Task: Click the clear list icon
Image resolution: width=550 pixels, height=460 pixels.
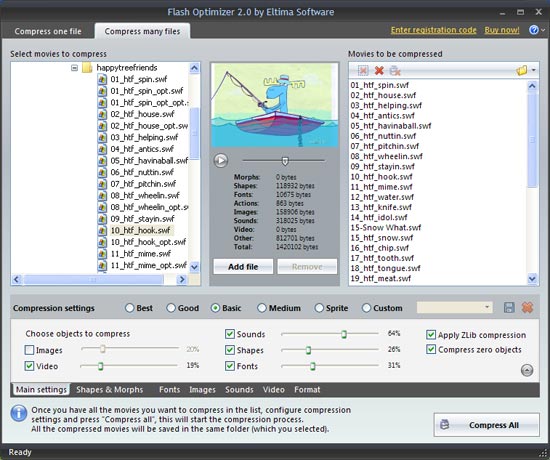Action: (x=395, y=71)
